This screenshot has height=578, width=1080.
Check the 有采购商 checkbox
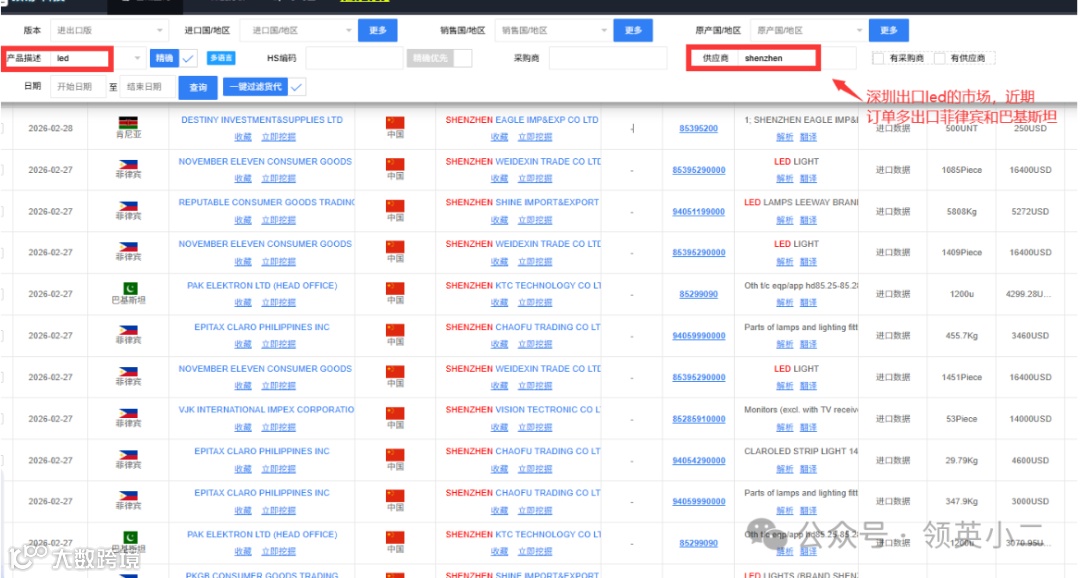tap(878, 59)
